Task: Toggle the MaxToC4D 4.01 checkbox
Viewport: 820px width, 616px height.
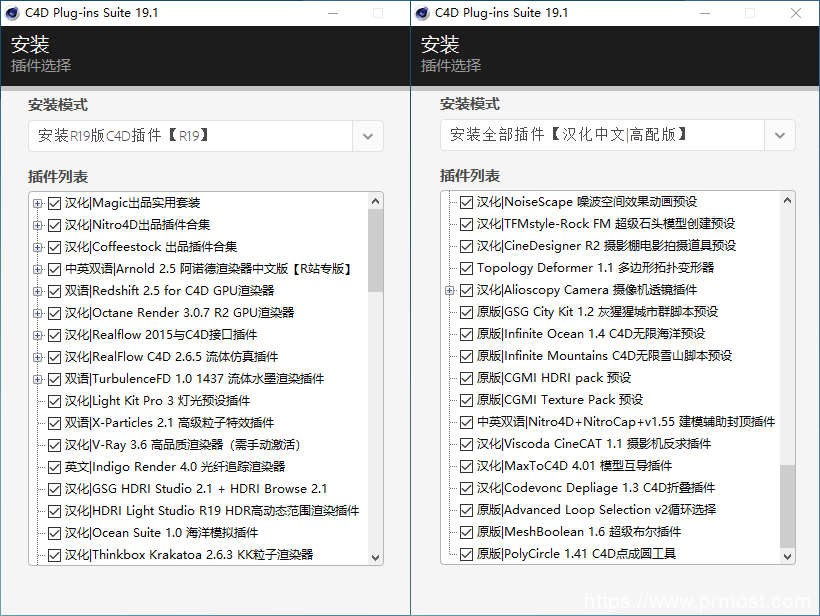Action: tap(466, 466)
